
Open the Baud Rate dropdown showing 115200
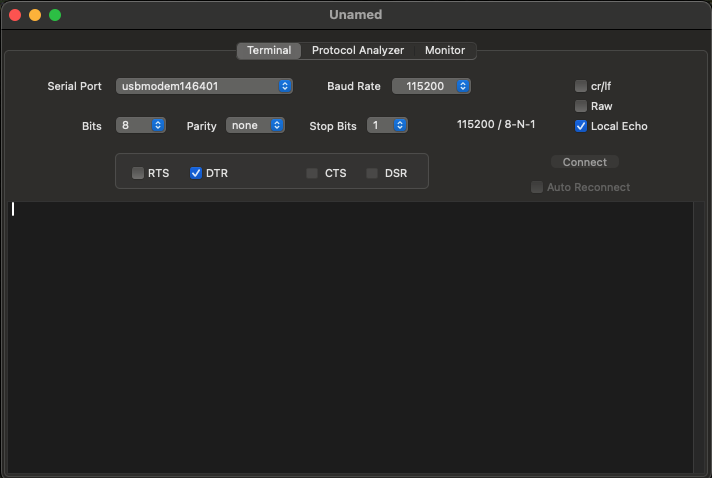(431, 86)
